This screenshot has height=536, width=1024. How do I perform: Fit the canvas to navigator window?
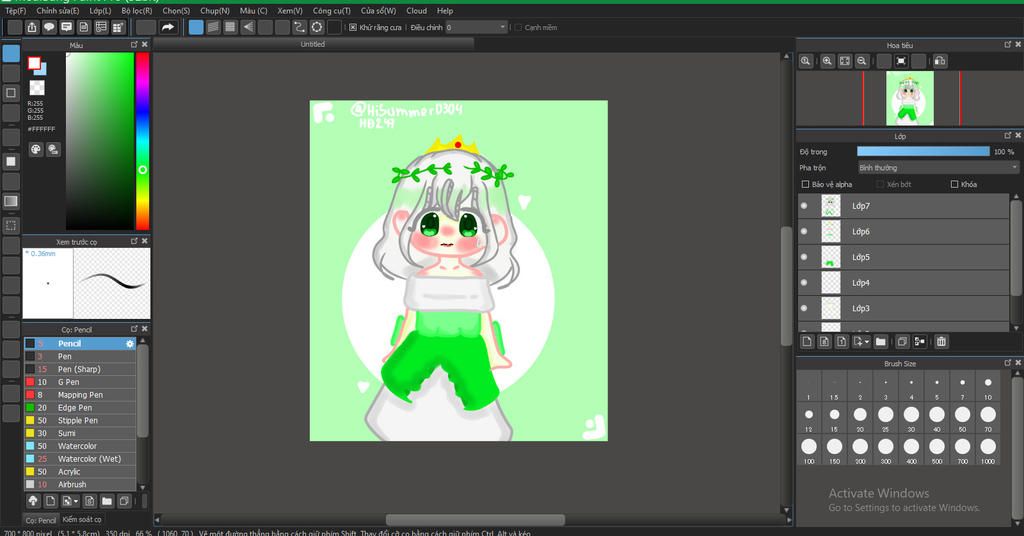coord(844,61)
